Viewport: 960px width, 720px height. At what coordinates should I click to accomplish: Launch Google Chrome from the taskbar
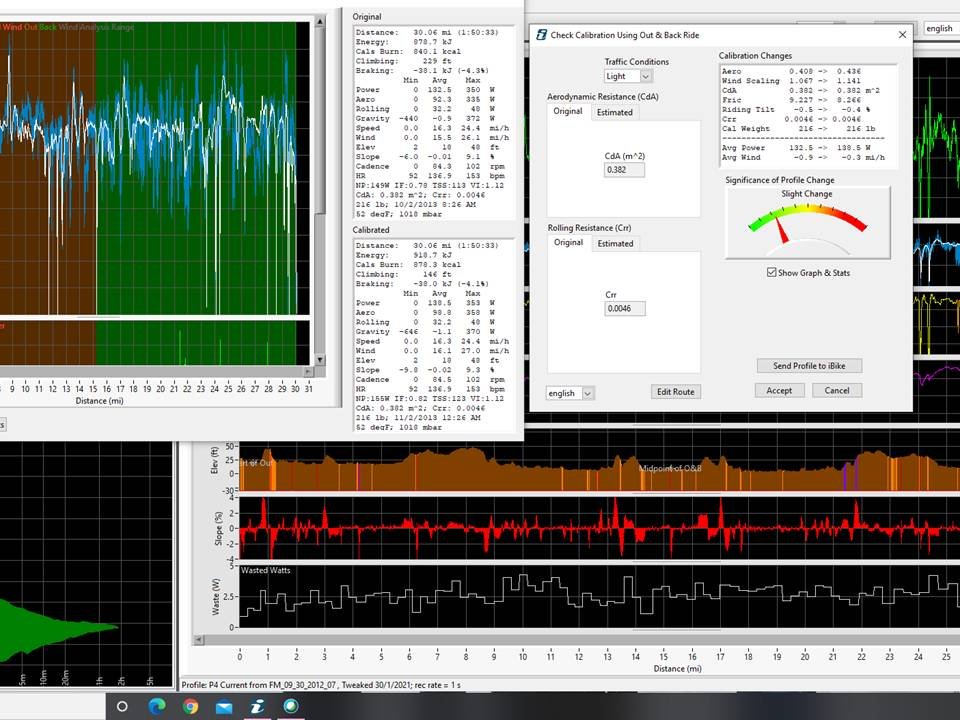click(191, 707)
